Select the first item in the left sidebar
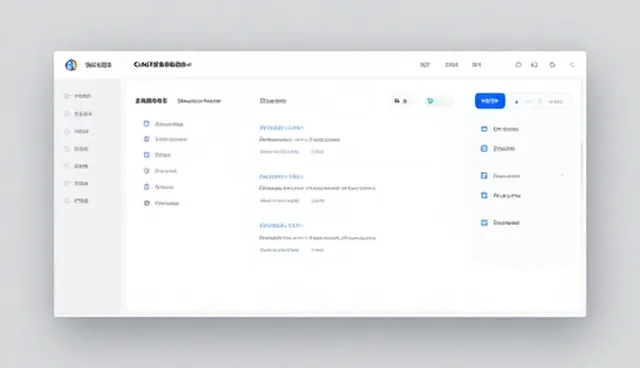 (x=78, y=96)
